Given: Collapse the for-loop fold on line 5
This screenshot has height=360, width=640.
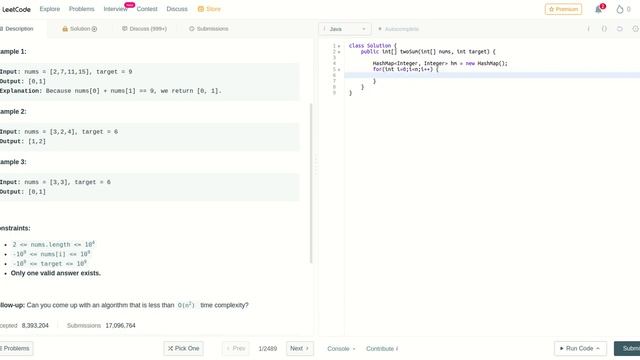Looking at the screenshot, I should [x=339, y=69].
